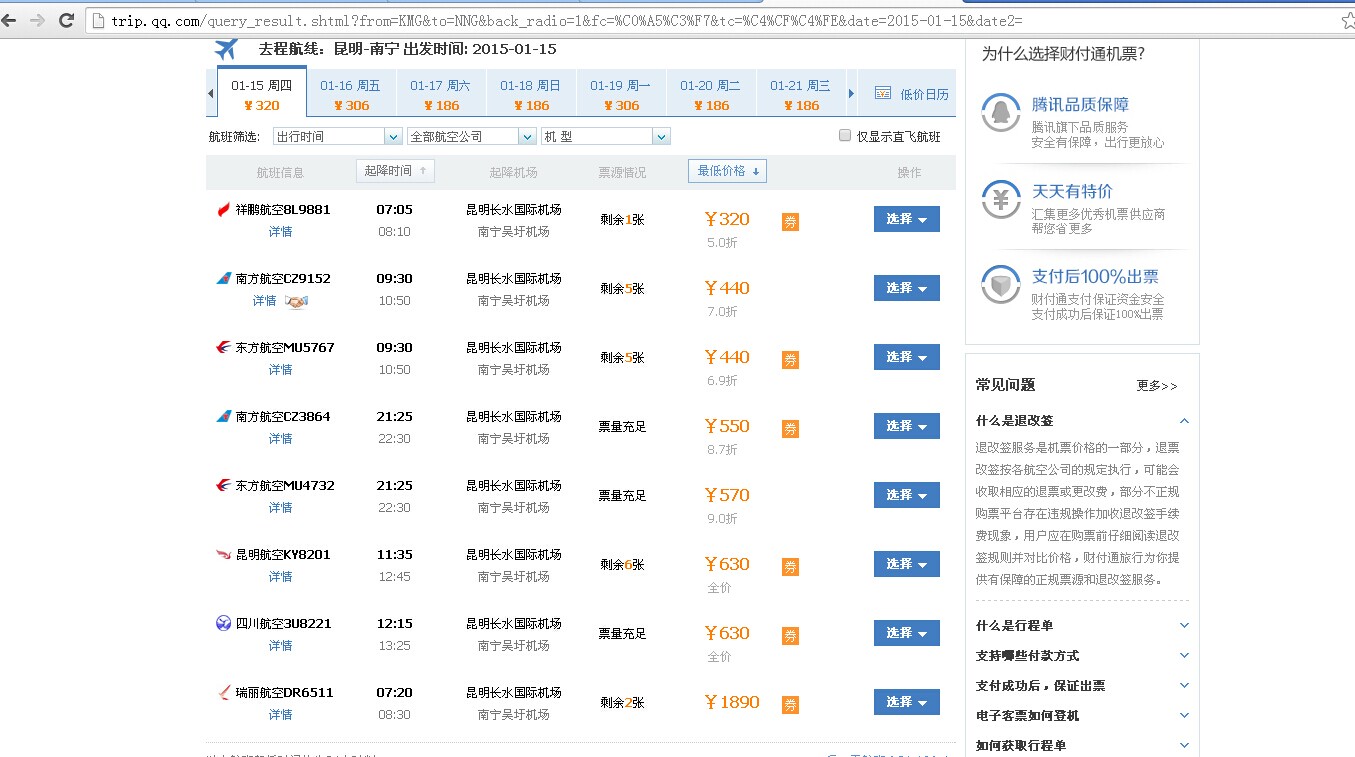Open 详情 for 昆明航空KY8201
The height and width of the screenshot is (757, 1355).
280,576
